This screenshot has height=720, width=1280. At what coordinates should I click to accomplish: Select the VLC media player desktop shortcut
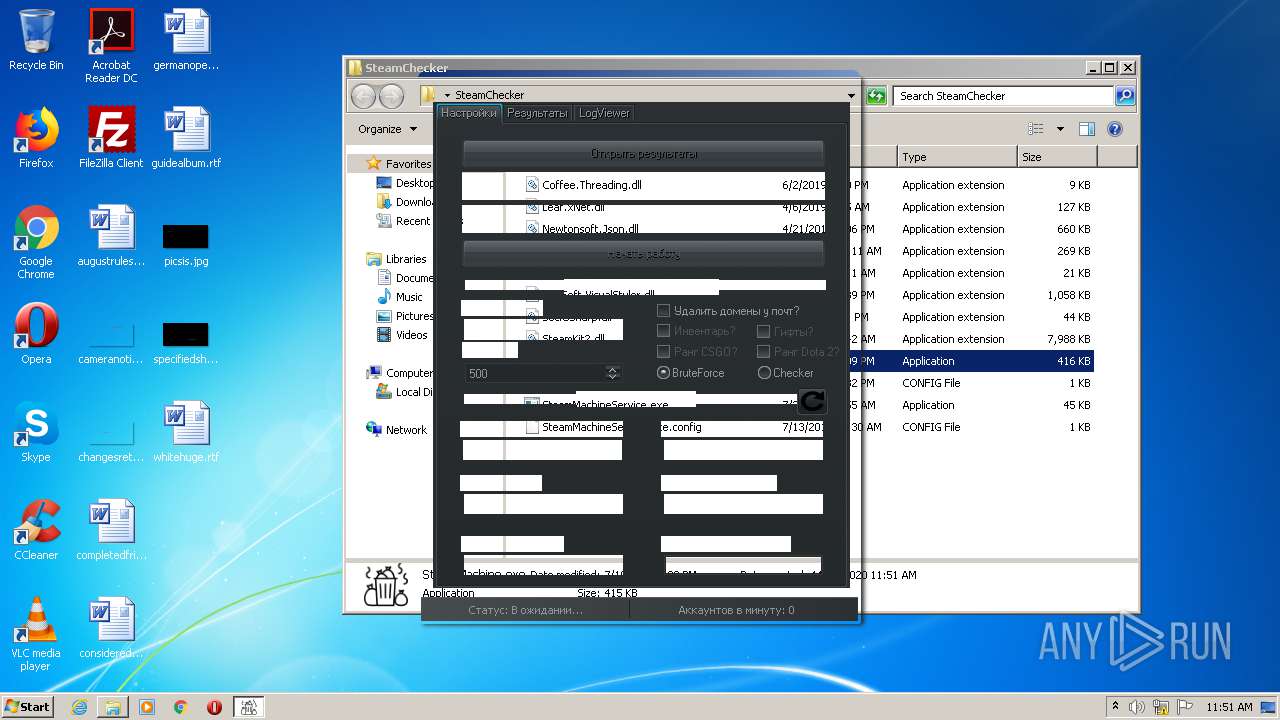coord(36,634)
